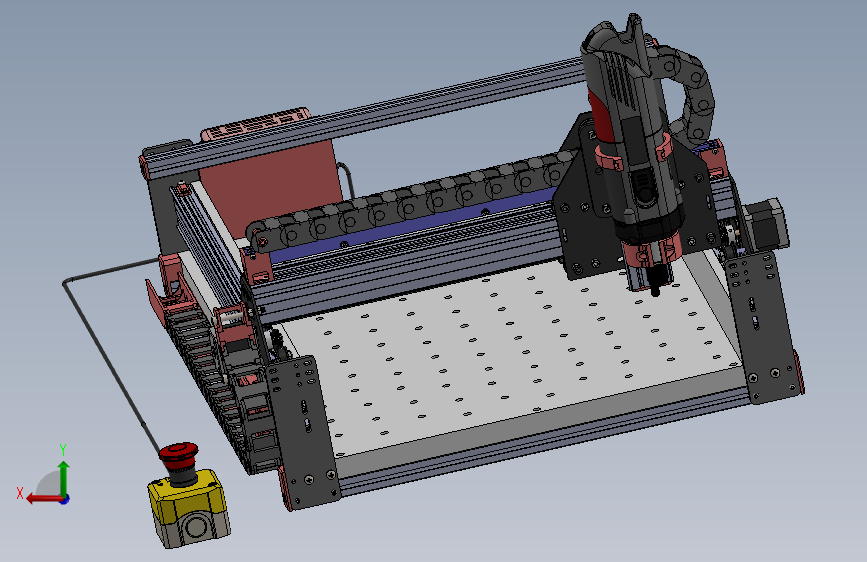Select the yellow emergency stop enclosure box
The width and height of the screenshot is (867, 562).
tap(189, 508)
